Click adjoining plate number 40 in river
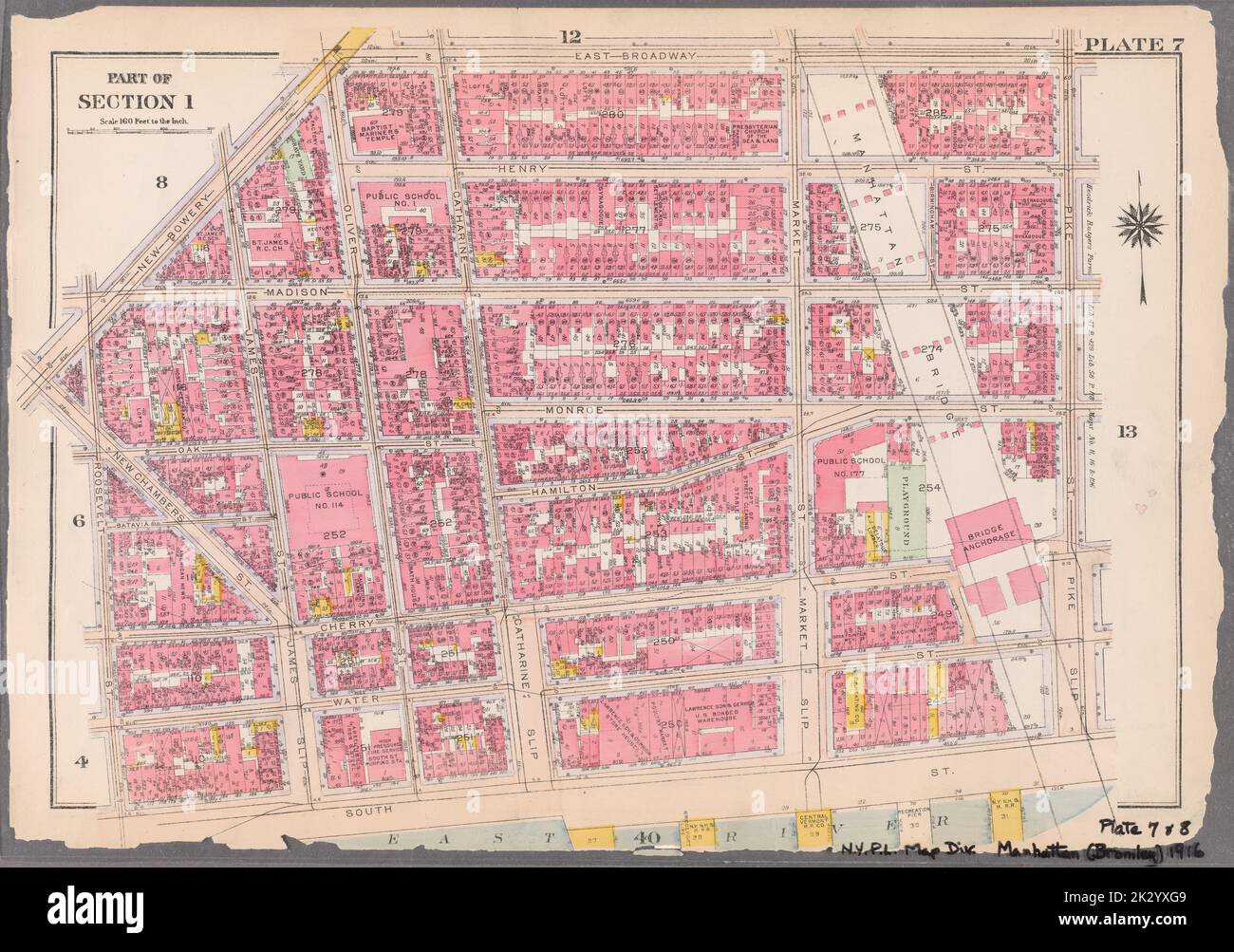The height and width of the screenshot is (952, 1234). click(x=649, y=839)
